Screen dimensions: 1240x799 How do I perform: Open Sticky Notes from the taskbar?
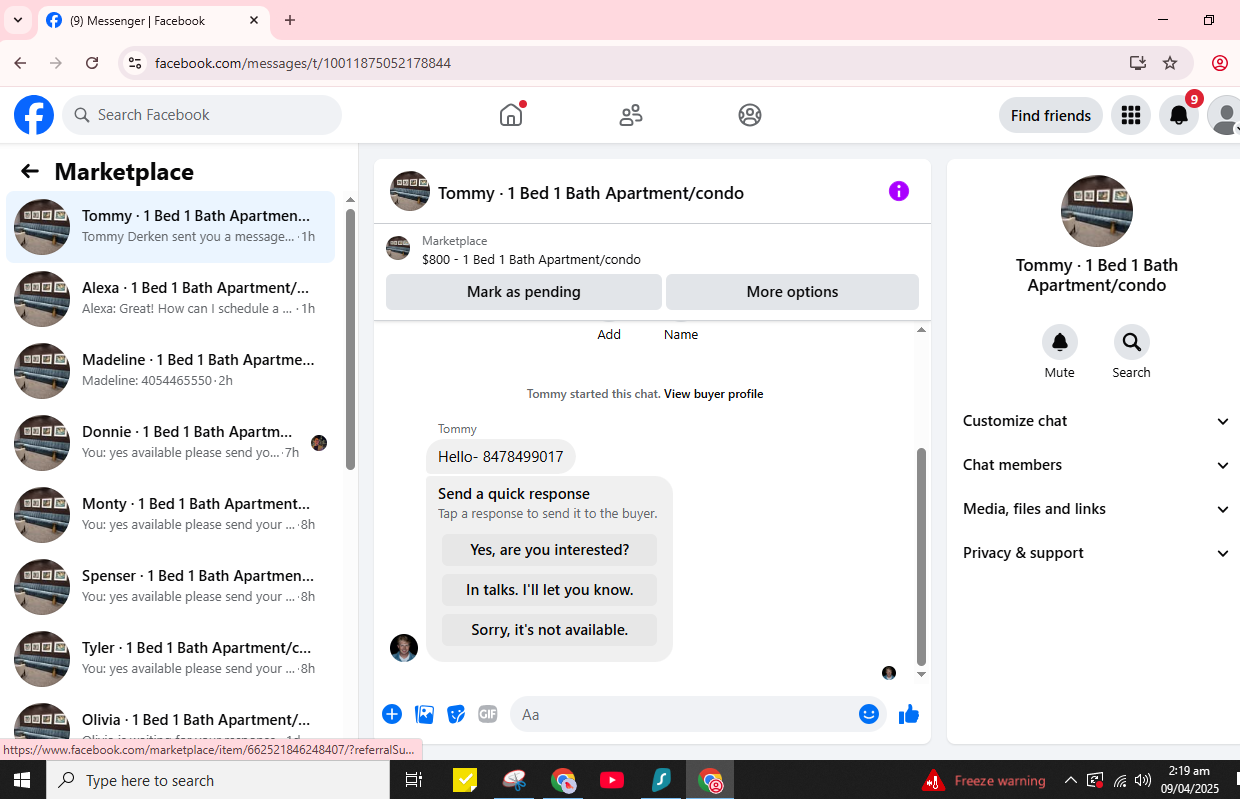tap(465, 780)
